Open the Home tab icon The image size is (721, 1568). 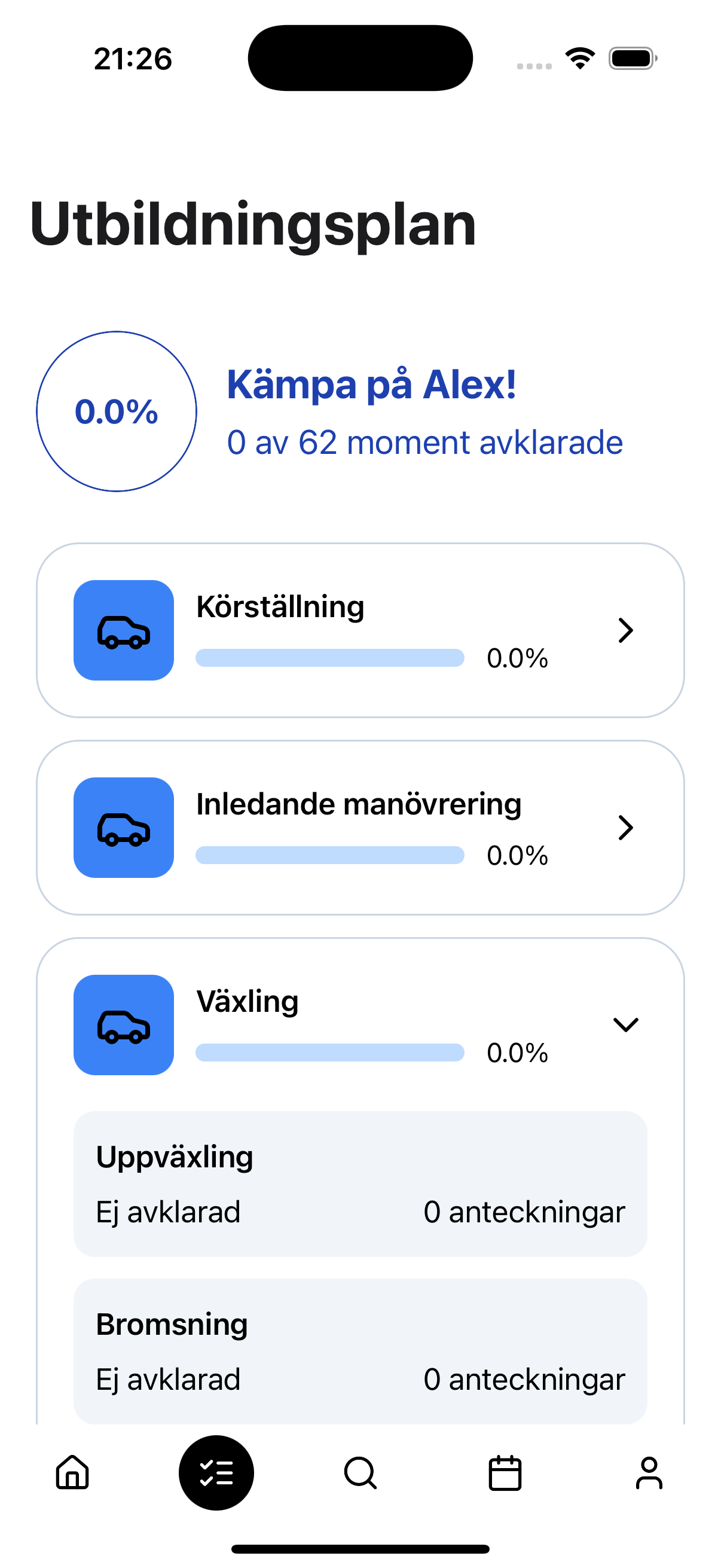click(72, 1472)
